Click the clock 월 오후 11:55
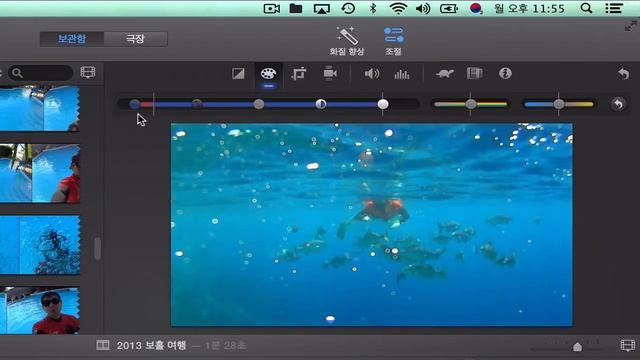The image size is (640, 360). tap(529, 8)
